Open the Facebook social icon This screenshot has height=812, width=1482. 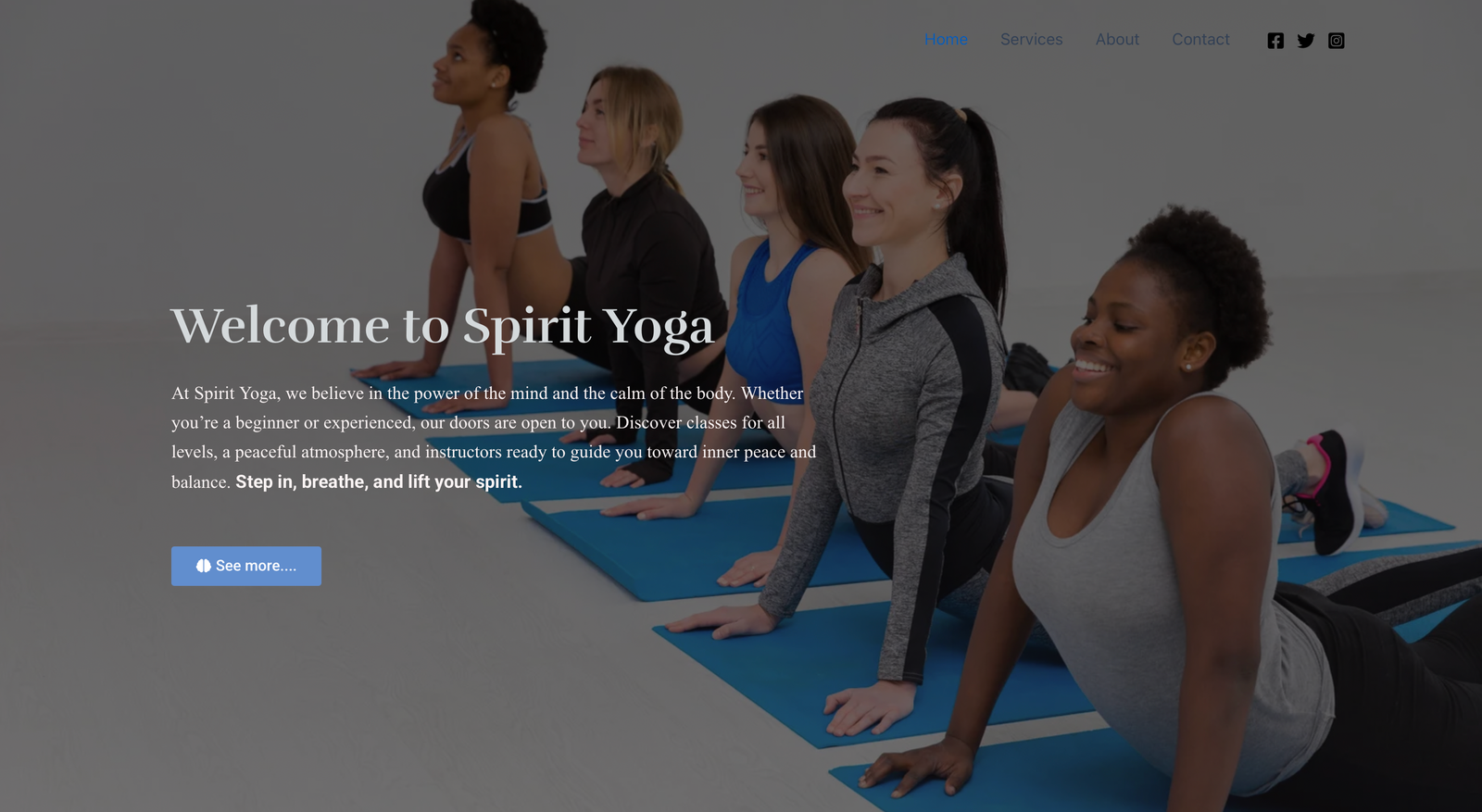[1275, 41]
